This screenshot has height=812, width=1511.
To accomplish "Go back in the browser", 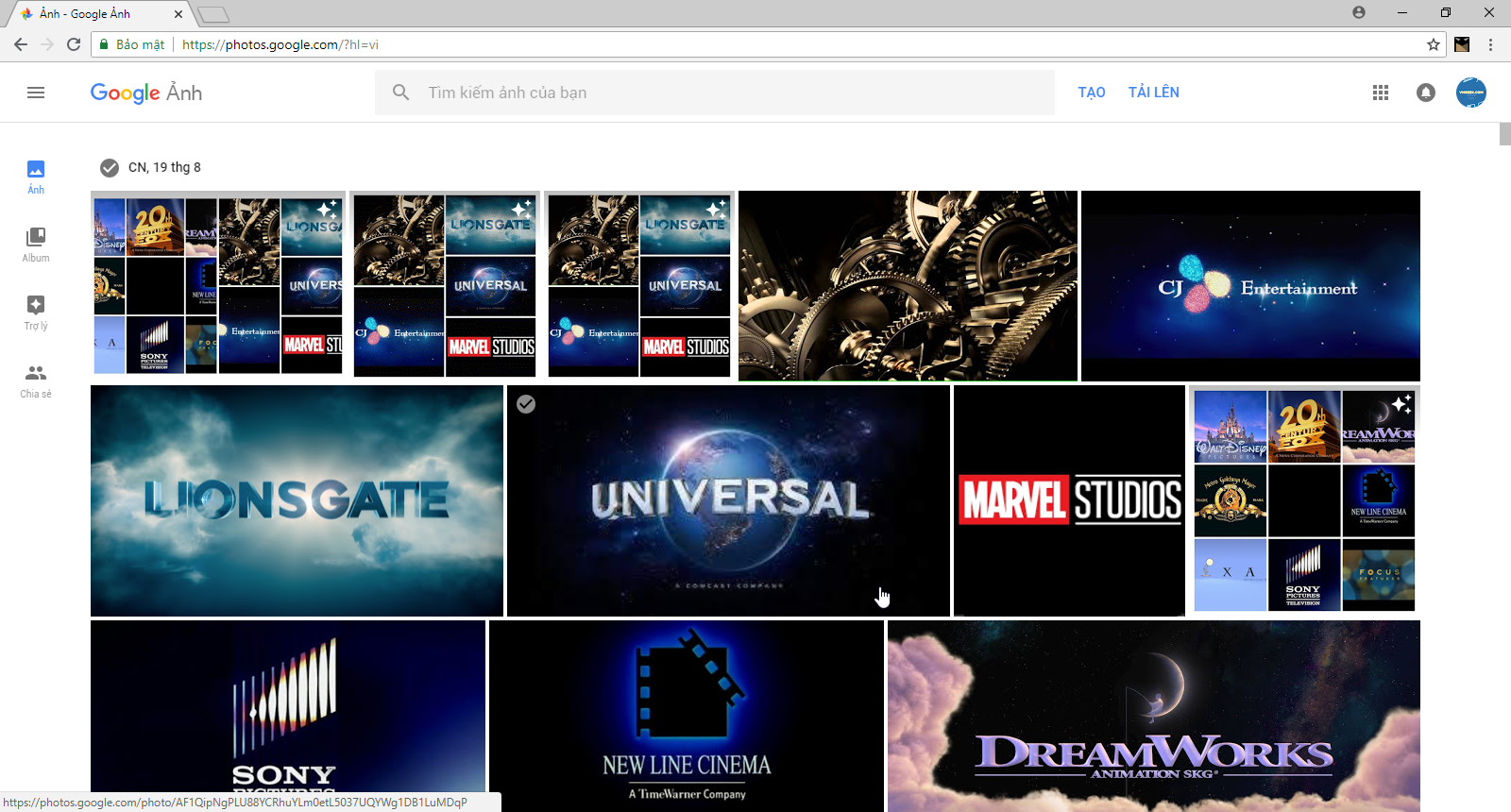I will pos(21,44).
